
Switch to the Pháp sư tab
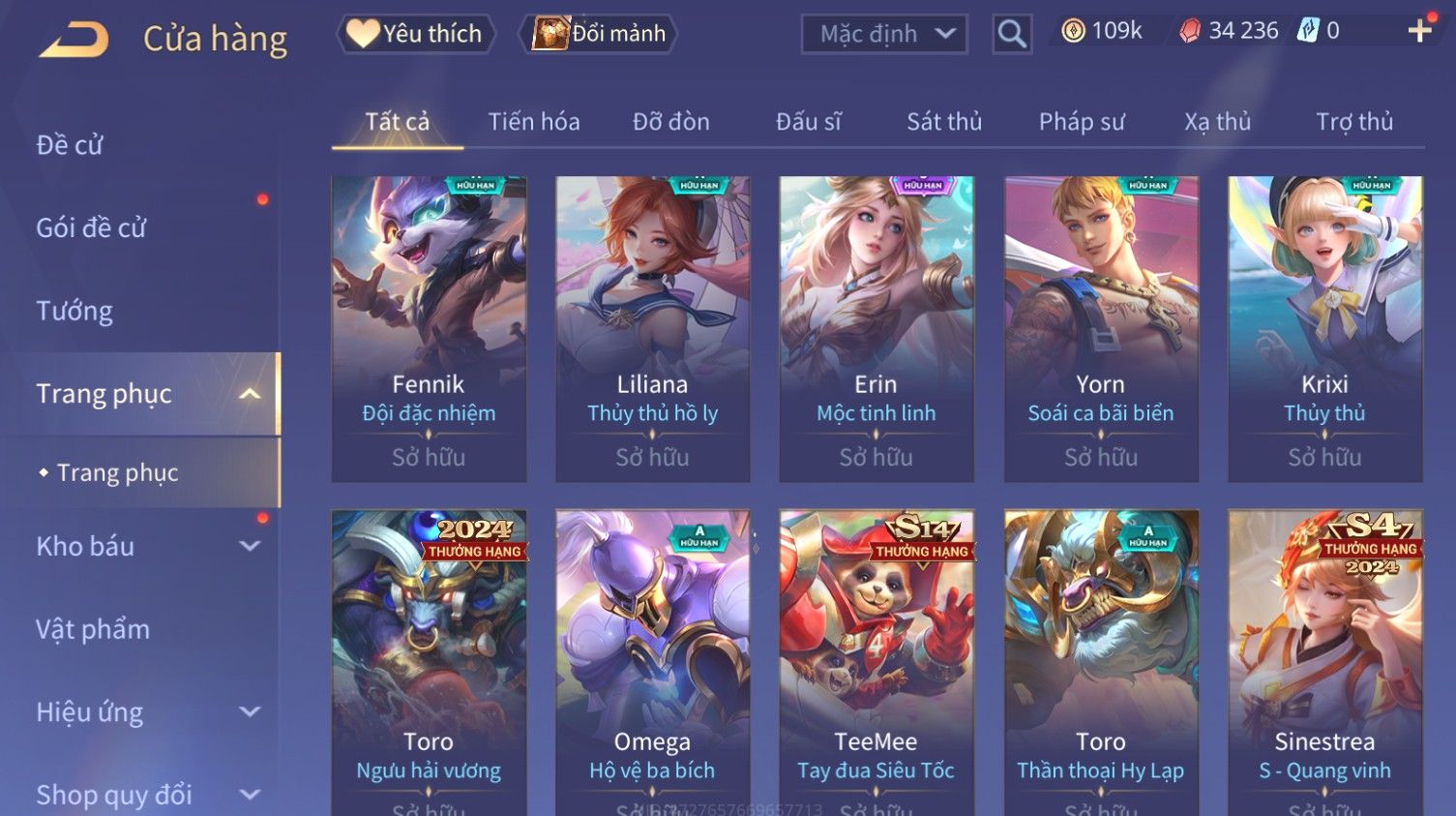tap(1082, 122)
